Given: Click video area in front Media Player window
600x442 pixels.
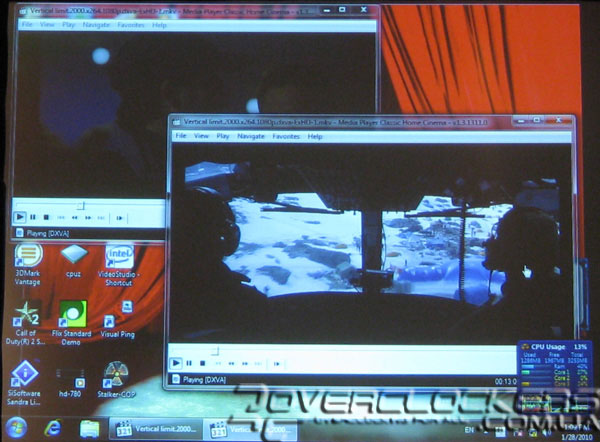Looking at the screenshot, I should pos(370,244).
